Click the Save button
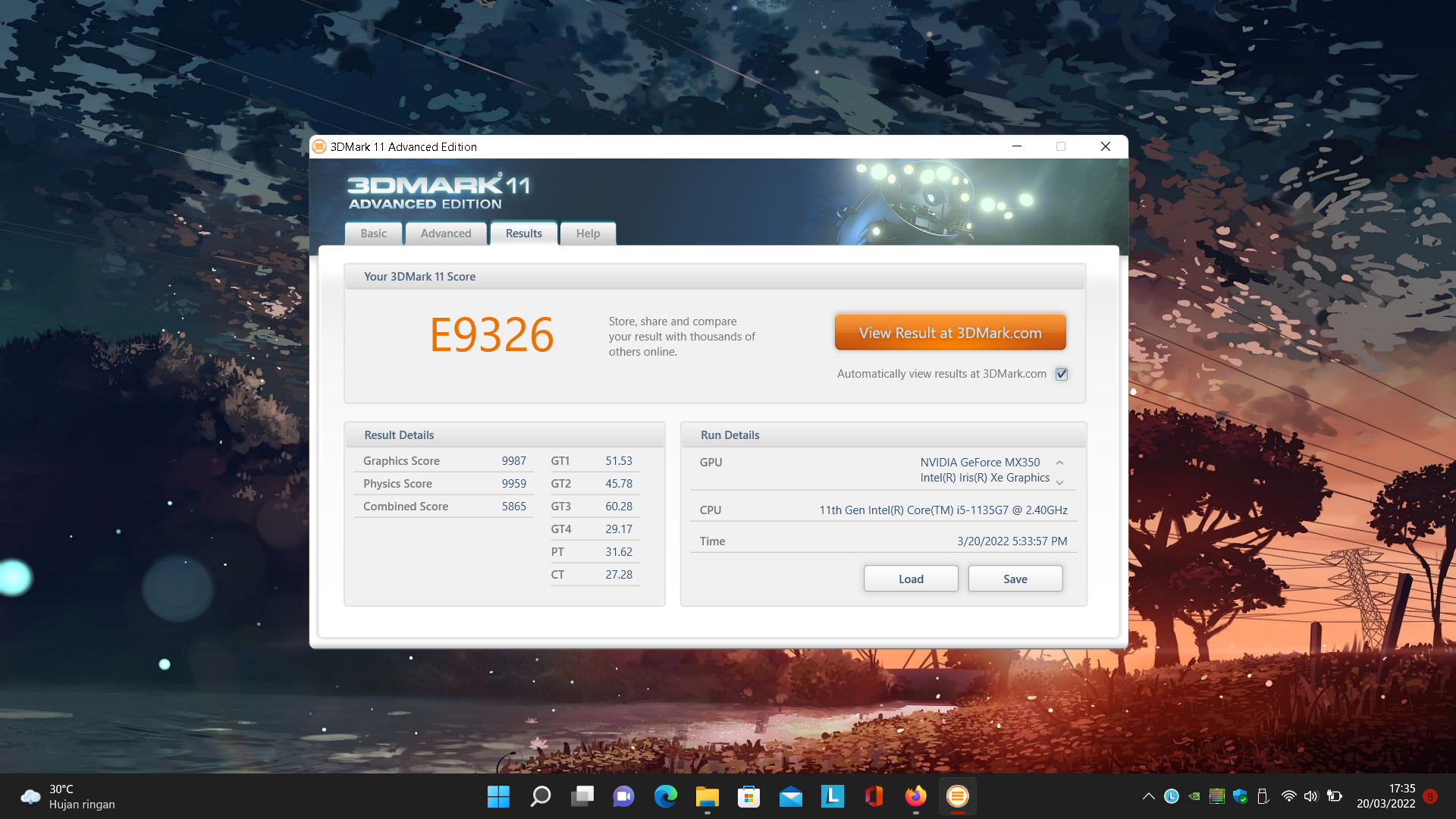Screen dimensions: 1456x819 1015,579
